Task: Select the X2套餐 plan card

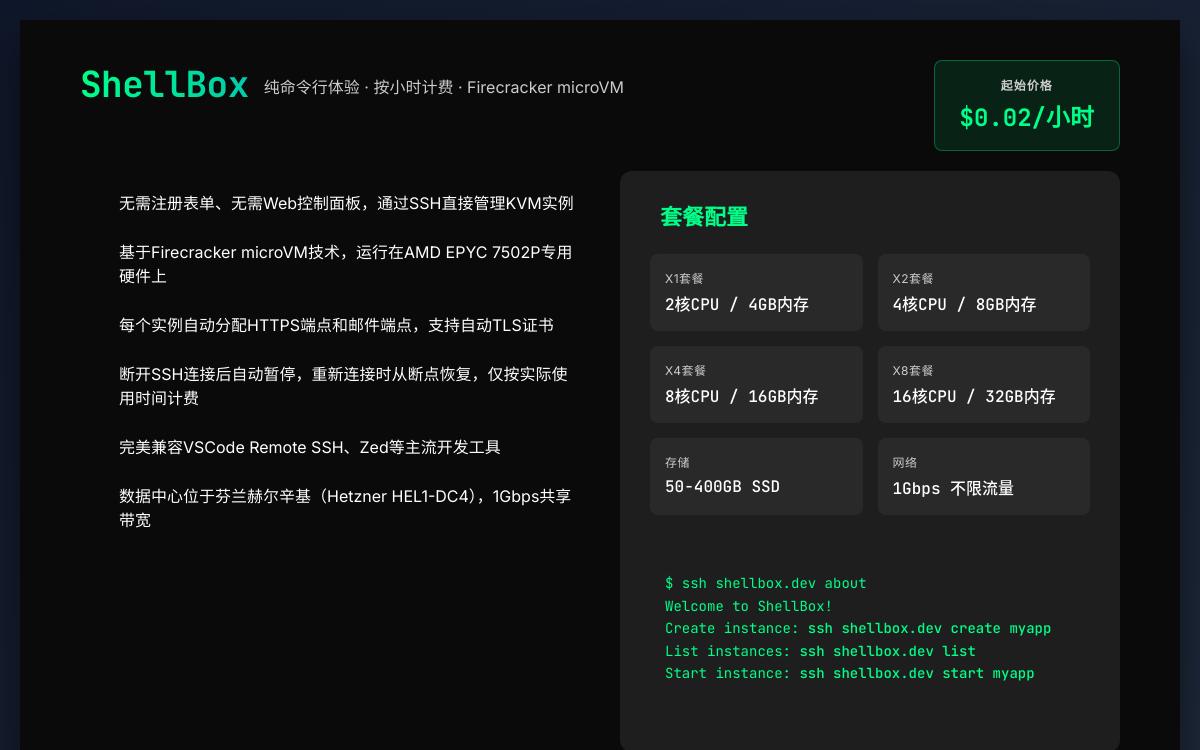Action: click(x=983, y=292)
